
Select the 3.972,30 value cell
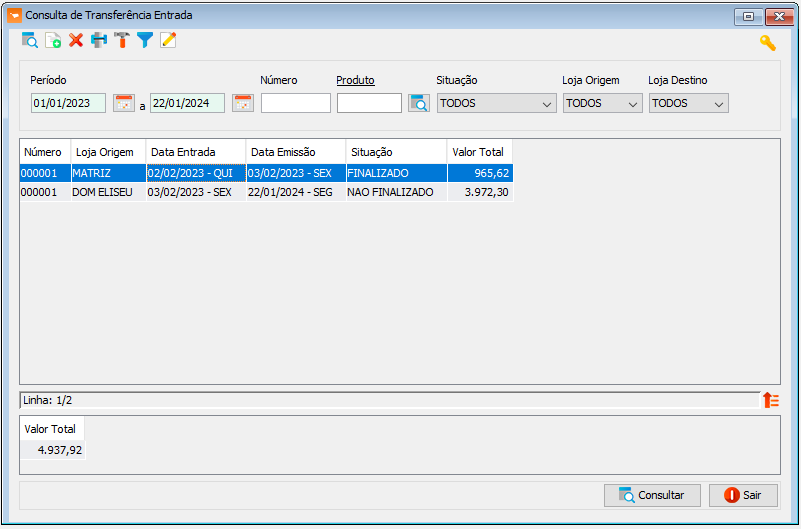480,192
